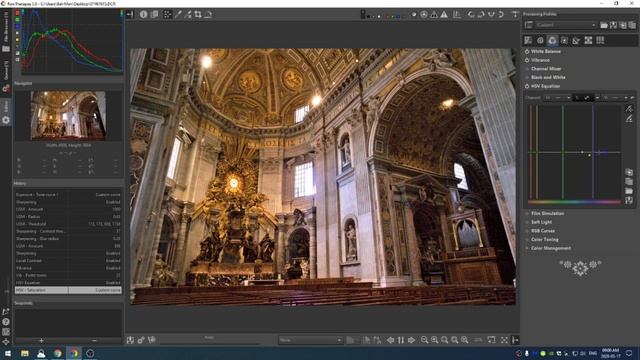Copy processing profile to clipboard icon
This screenshot has height=360, width=640.
(623, 25)
